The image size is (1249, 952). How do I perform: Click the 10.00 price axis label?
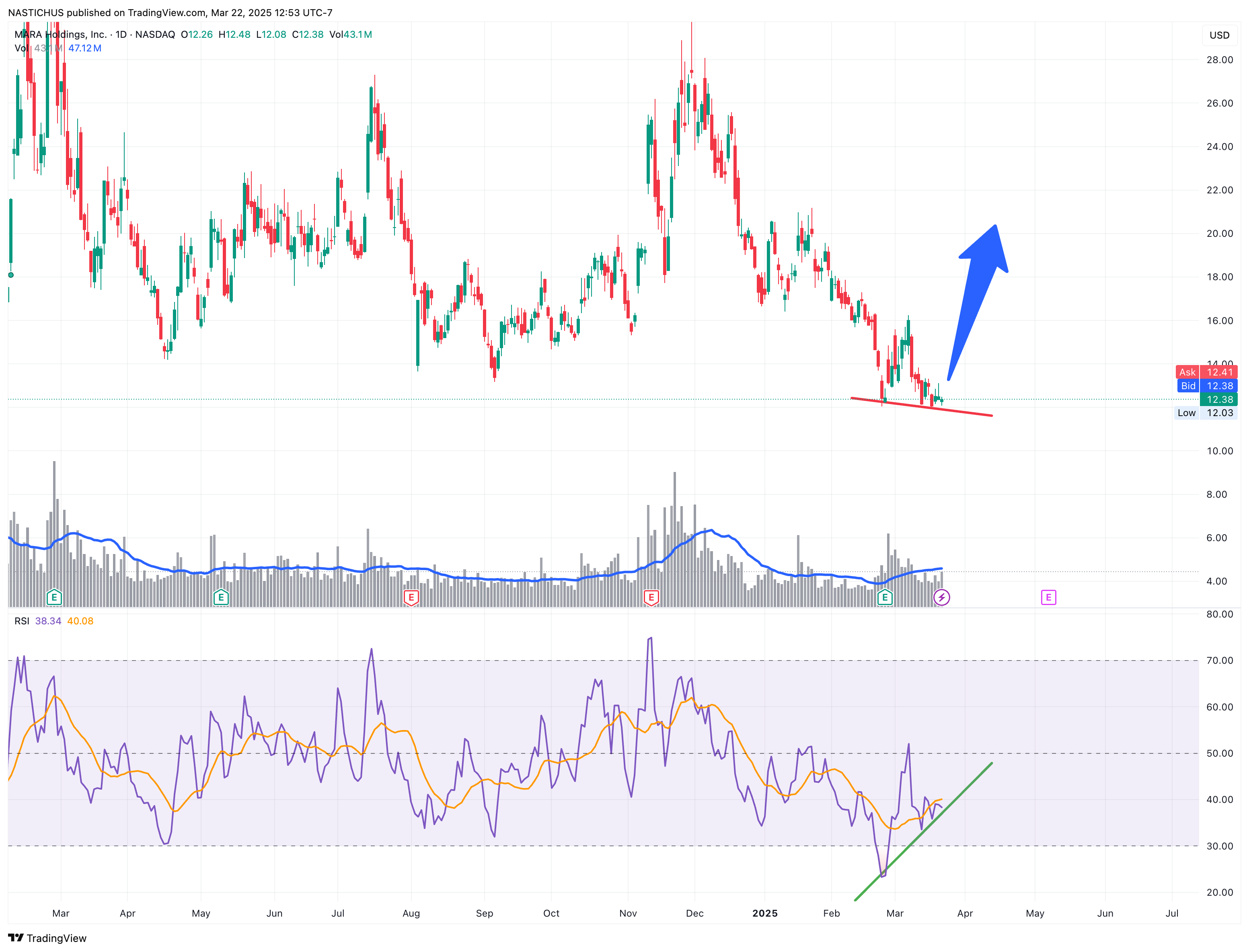pyautogui.click(x=1220, y=451)
